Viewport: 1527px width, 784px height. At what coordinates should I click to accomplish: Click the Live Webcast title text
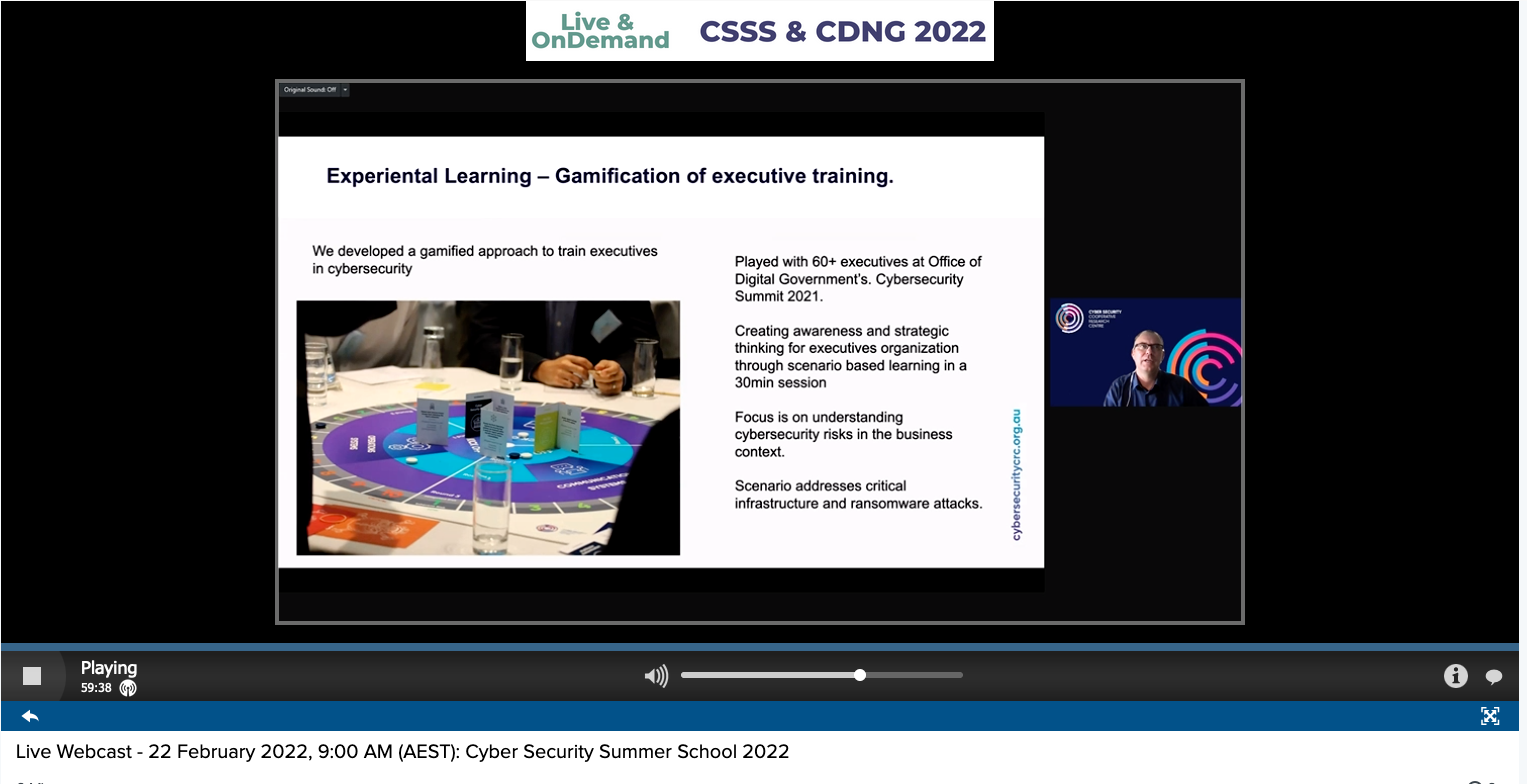[x=402, y=752]
